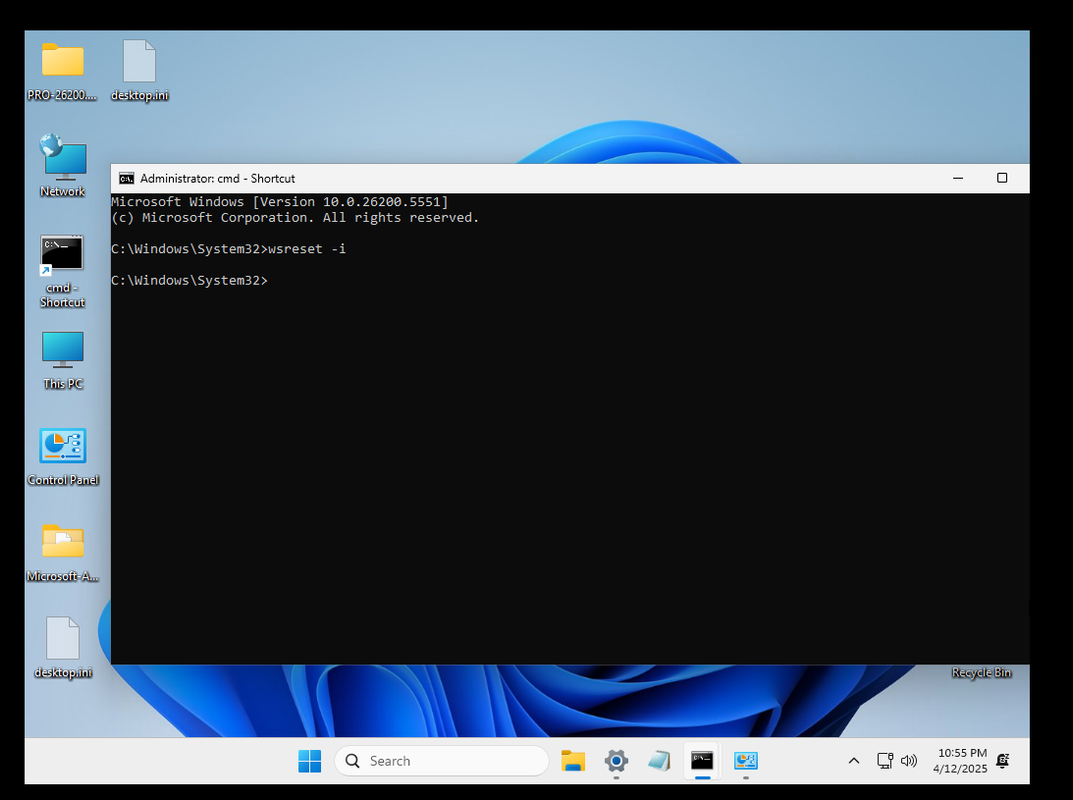Select the Recycle Bin label on the desktop

(x=981, y=673)
